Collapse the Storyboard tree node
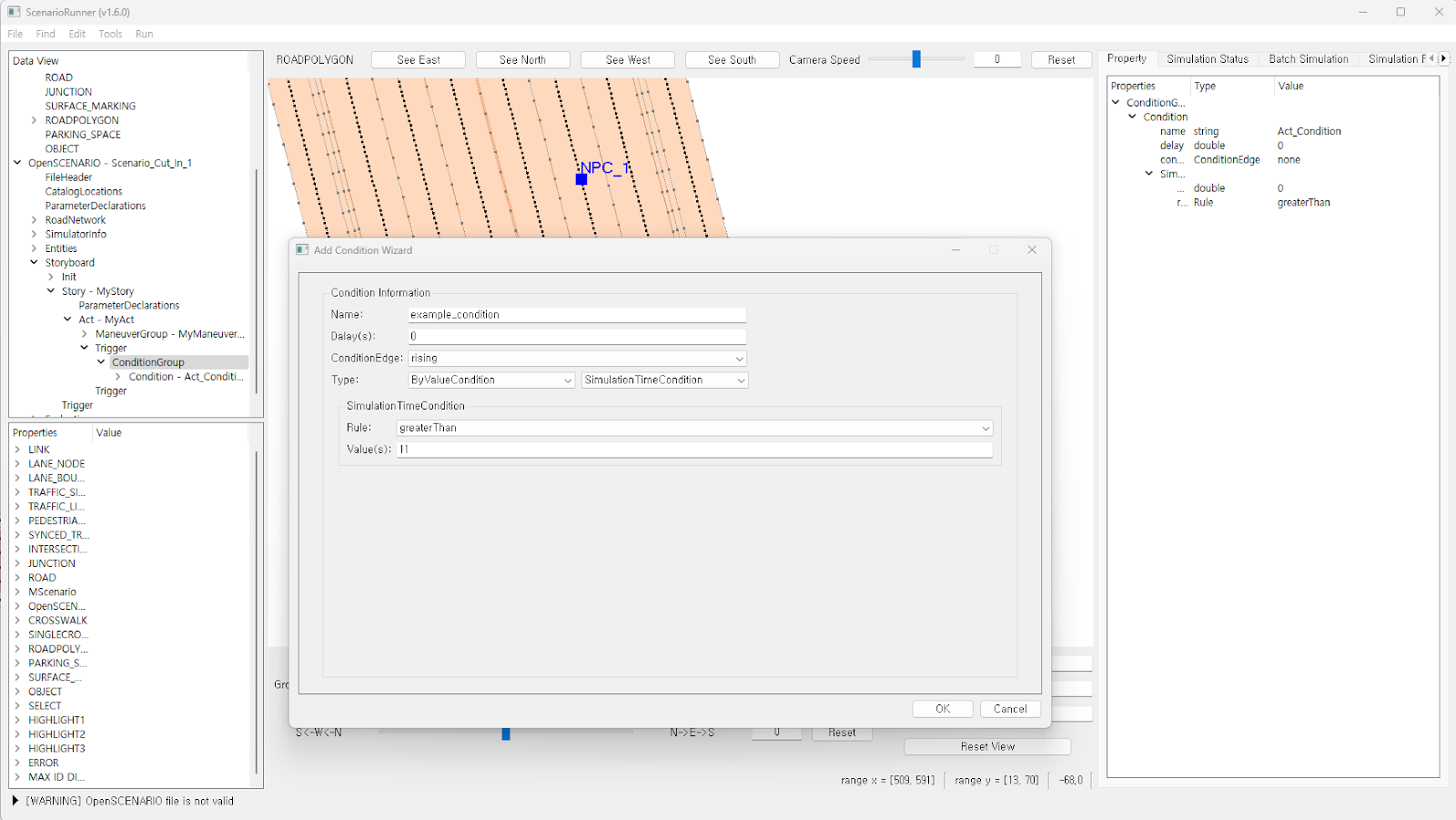 (35, 263)
